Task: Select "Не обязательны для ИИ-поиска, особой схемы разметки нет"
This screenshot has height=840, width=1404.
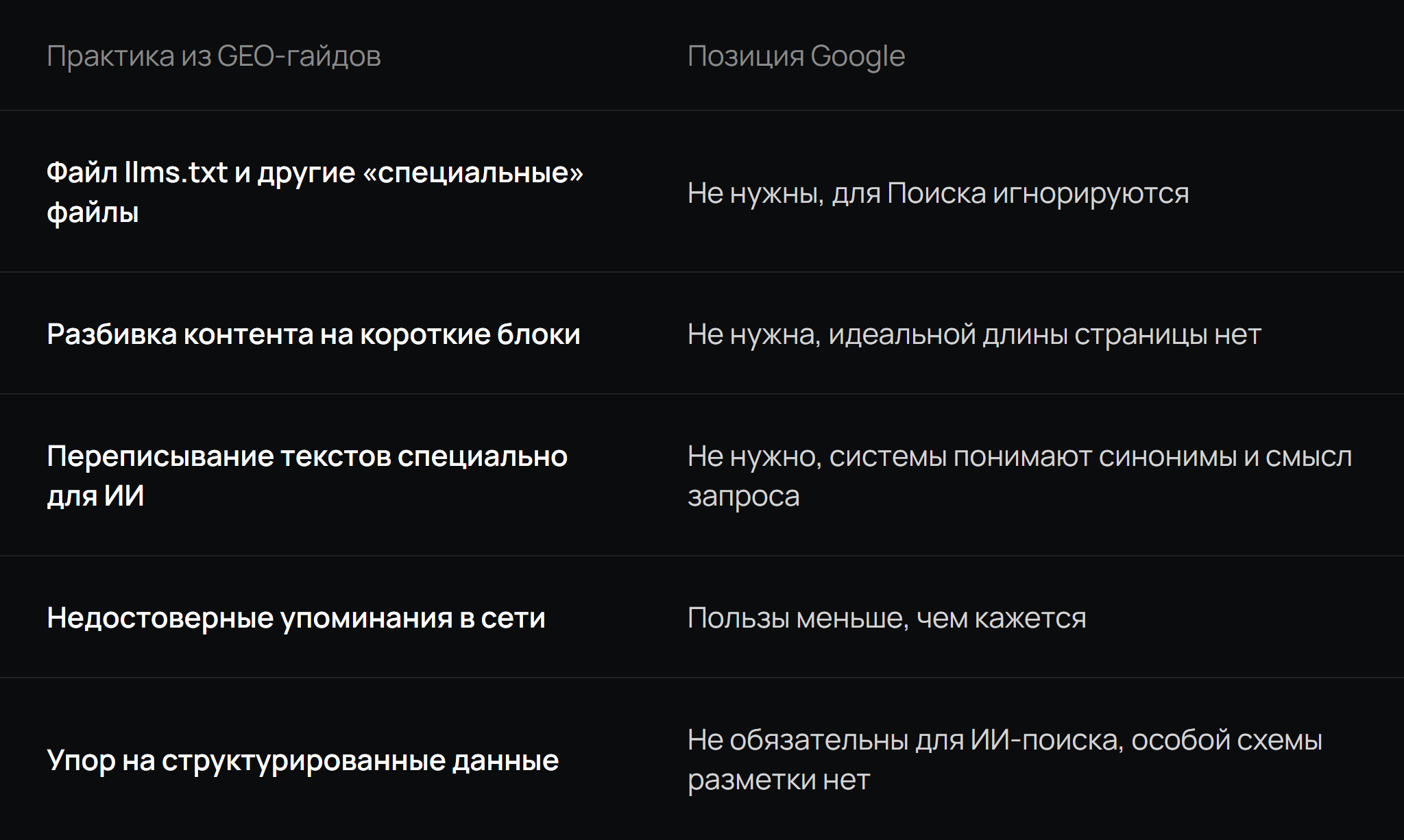Action: (x=1004, y=760)
